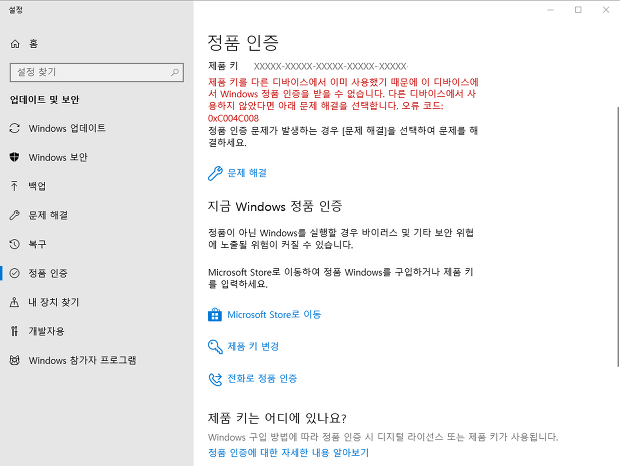Focus the 설정 찾기 search field
Image resolution: width=620 pixels, height=466 pixels.
[96, 72]
